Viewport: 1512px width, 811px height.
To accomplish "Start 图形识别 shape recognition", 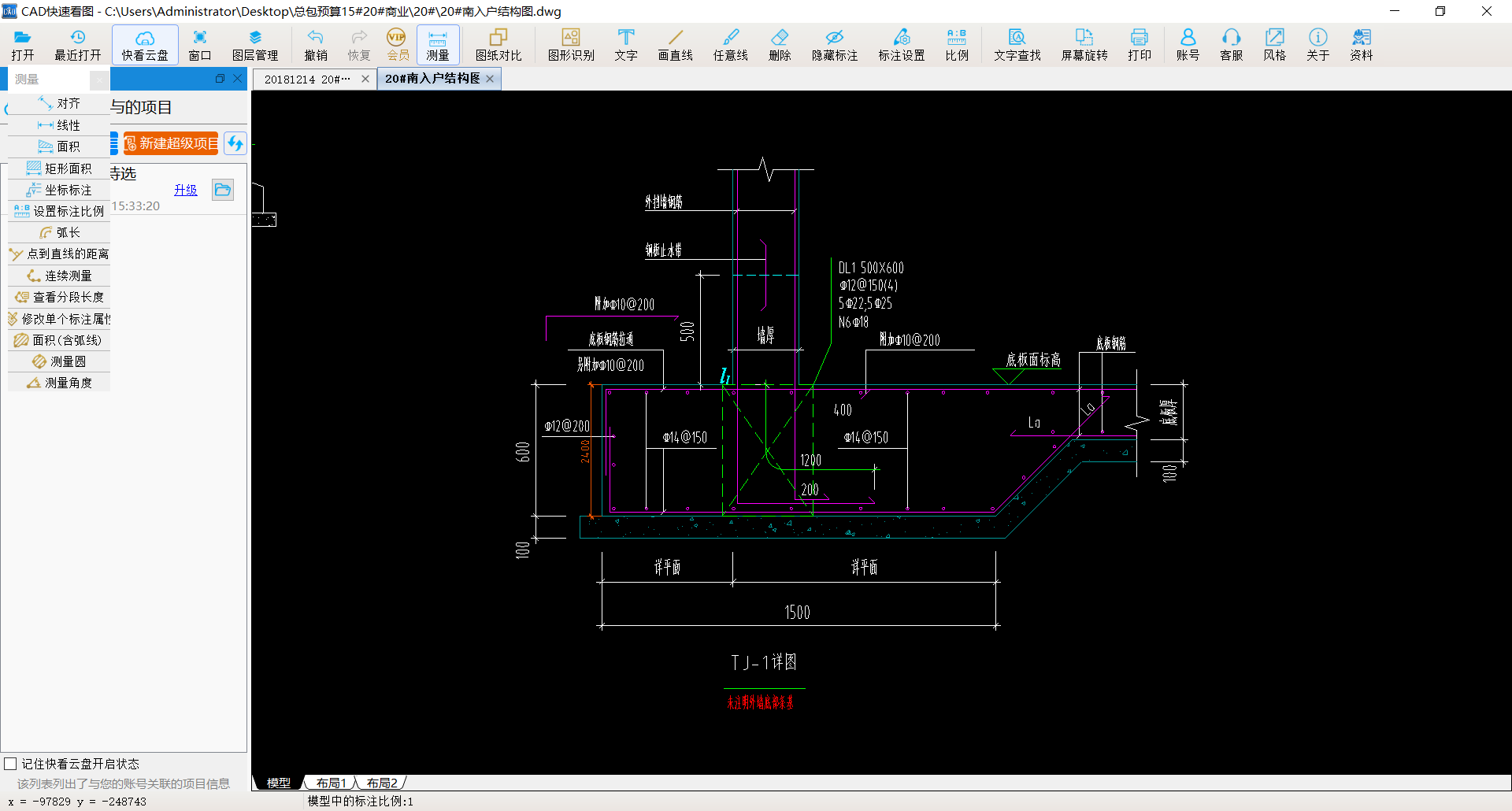I will pyautogui.click(x=571, y=45).
